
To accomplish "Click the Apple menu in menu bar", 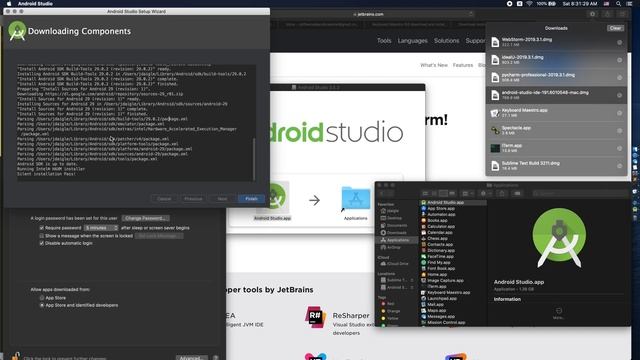I will (9, 4).
